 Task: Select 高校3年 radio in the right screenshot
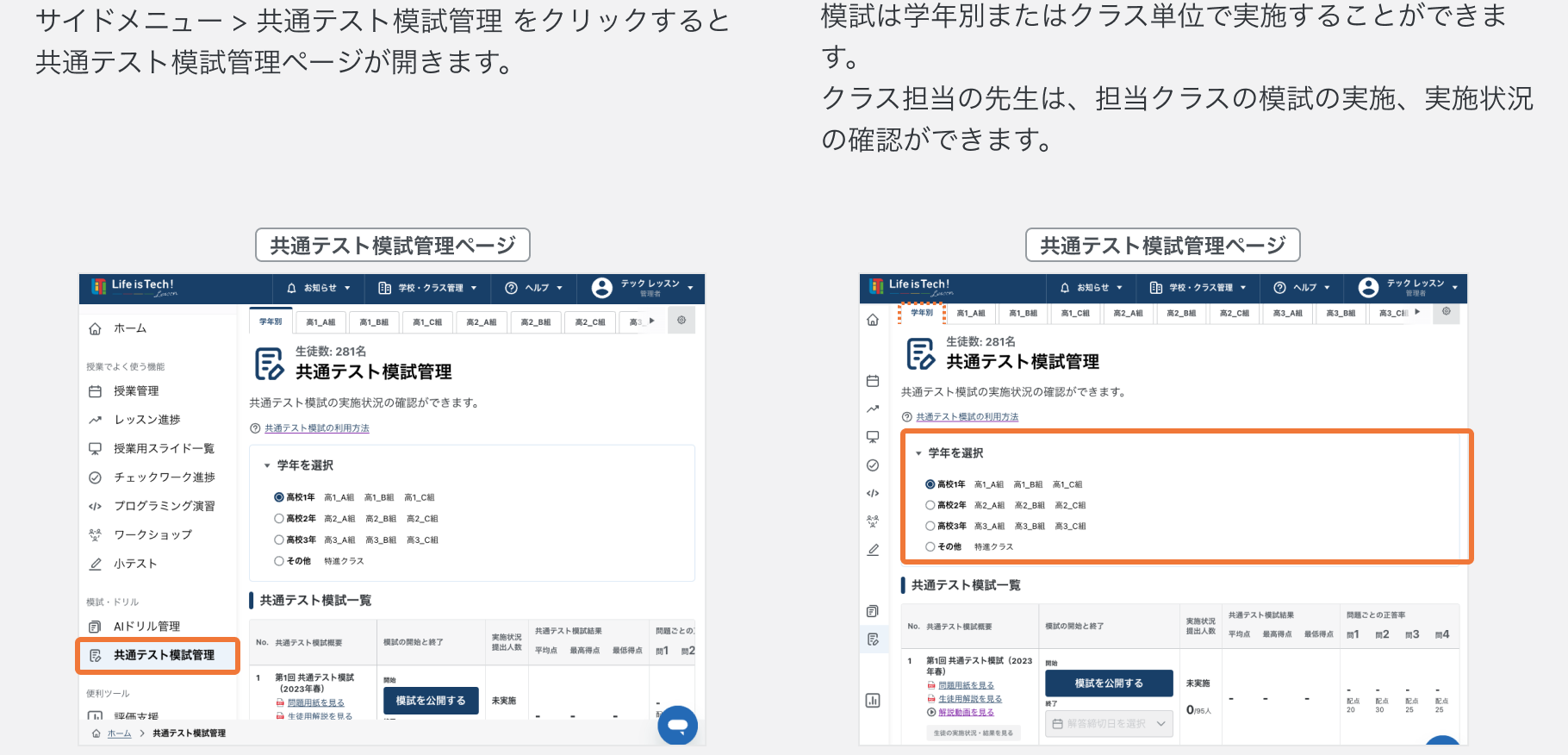click(930, 526)
